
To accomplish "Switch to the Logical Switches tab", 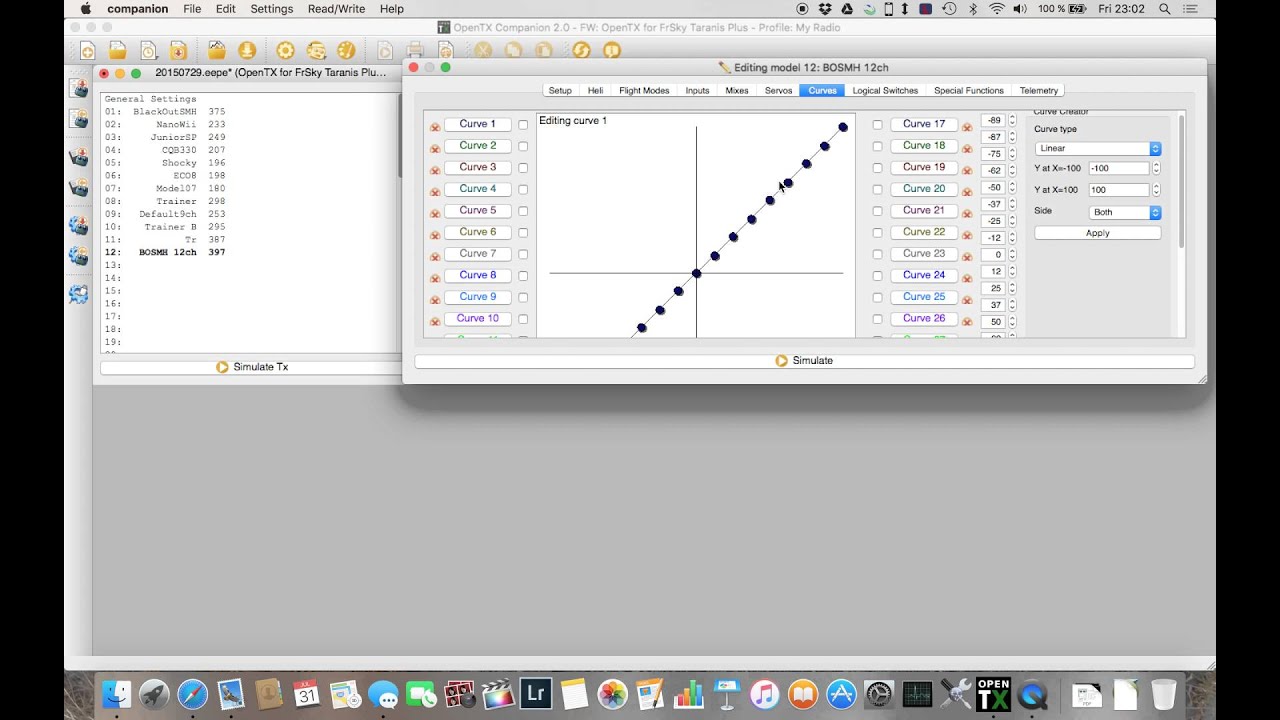I will (885, 90).
